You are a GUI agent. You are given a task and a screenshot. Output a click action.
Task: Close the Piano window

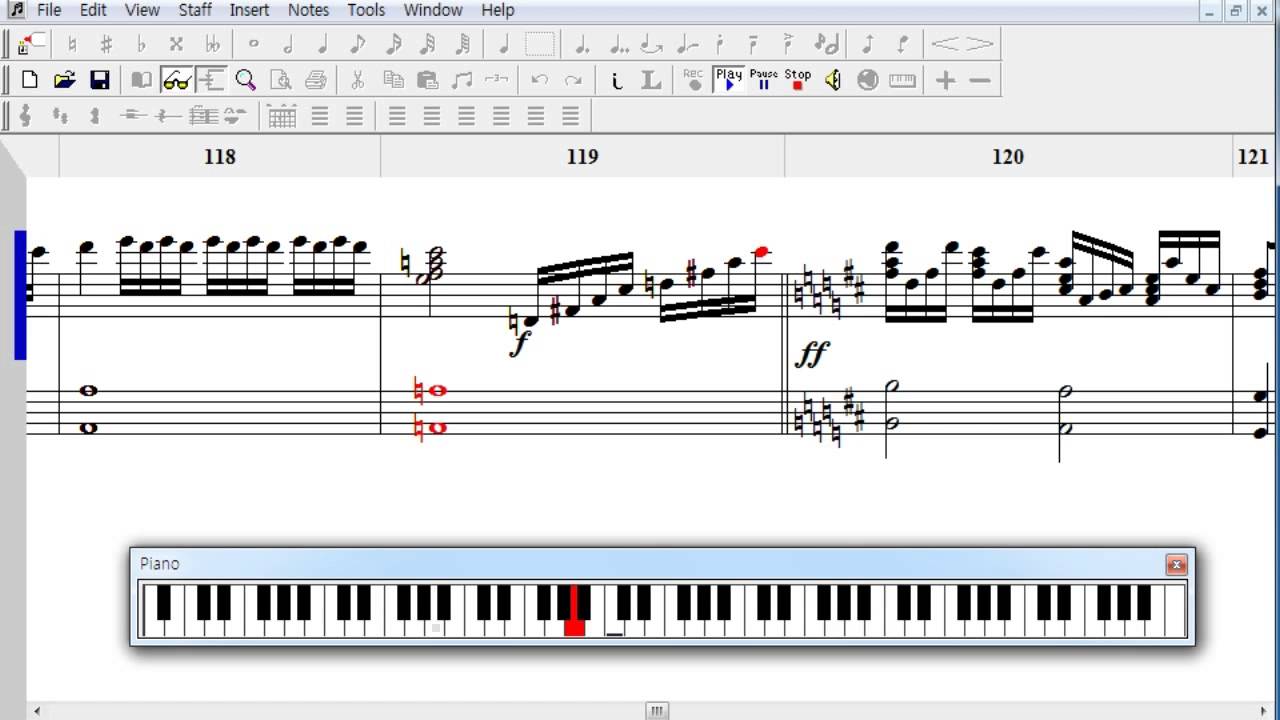pyautogui.click(x=1177, y=565)
